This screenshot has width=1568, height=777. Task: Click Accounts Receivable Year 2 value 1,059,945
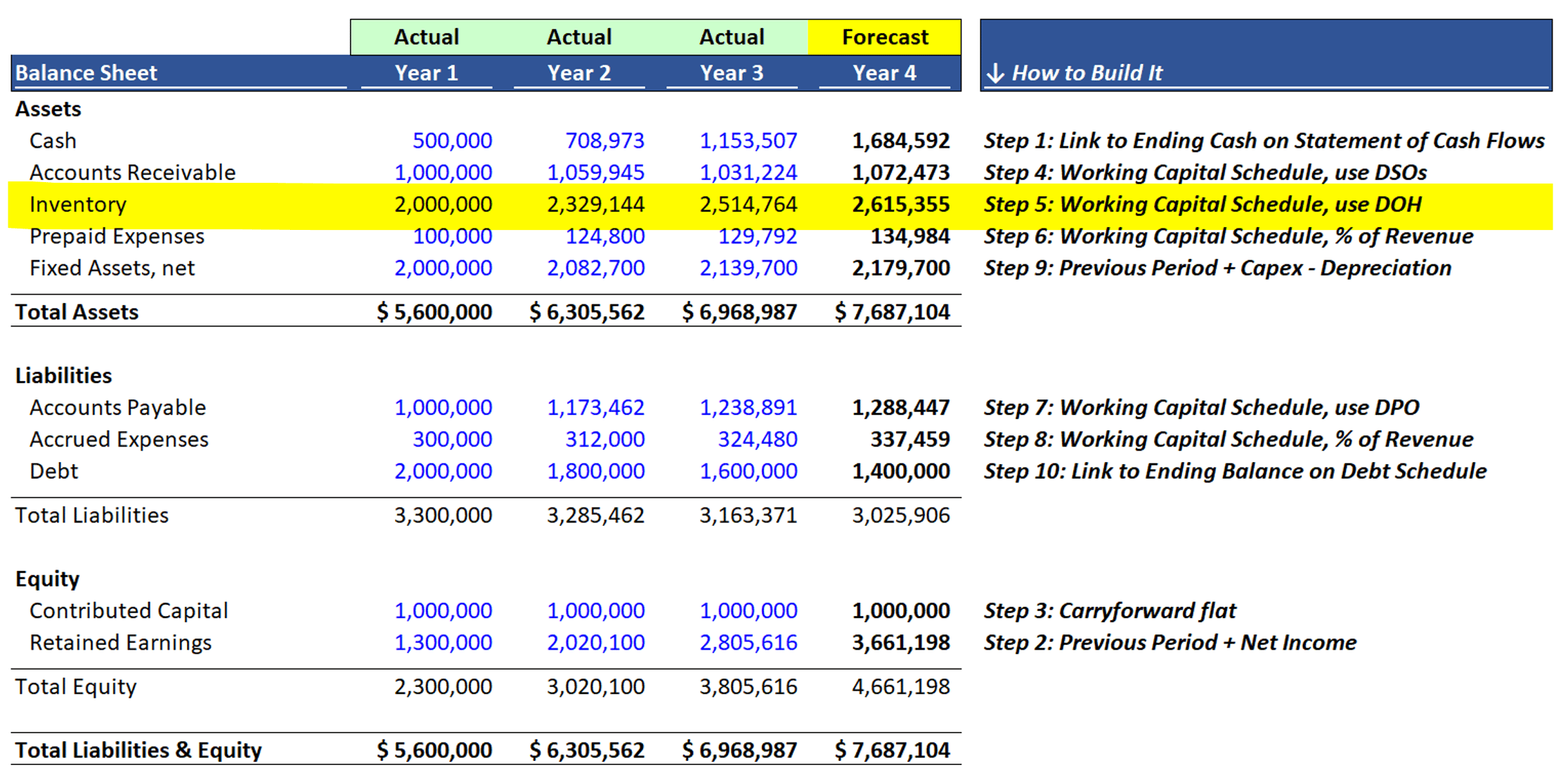click(595, 172)
